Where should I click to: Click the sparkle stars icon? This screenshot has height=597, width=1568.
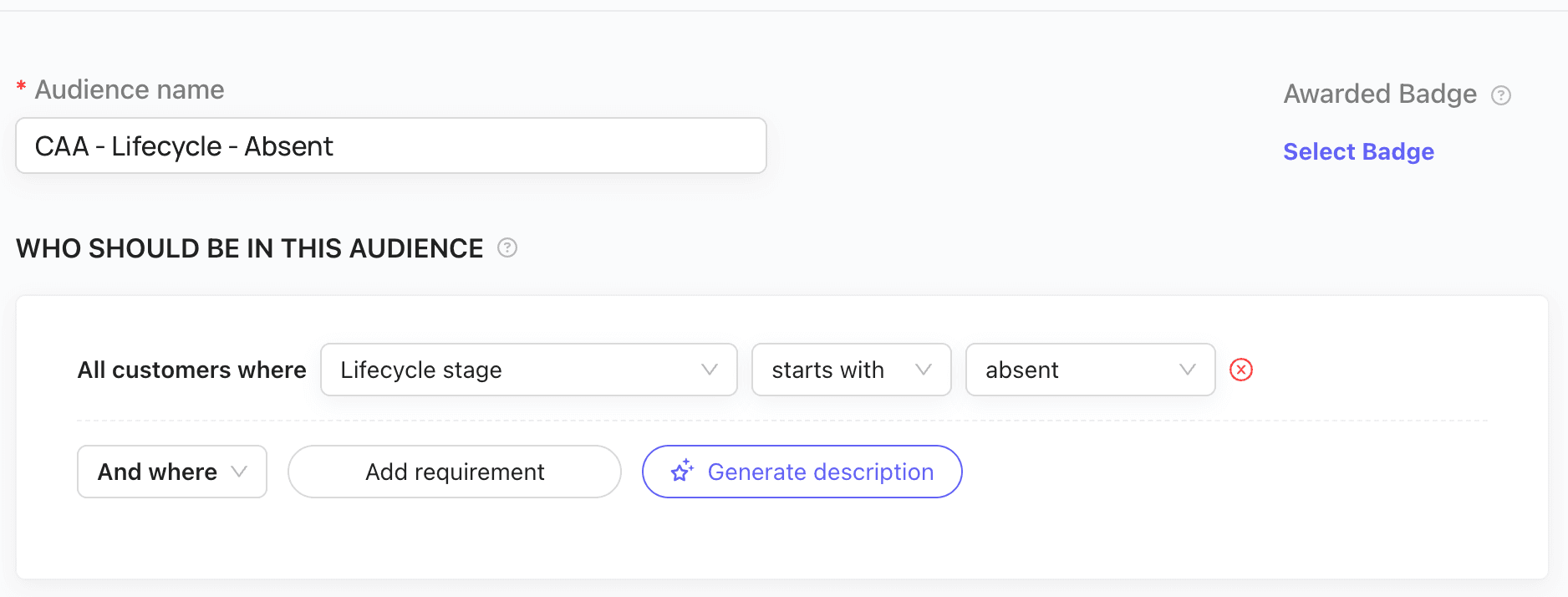682,472
